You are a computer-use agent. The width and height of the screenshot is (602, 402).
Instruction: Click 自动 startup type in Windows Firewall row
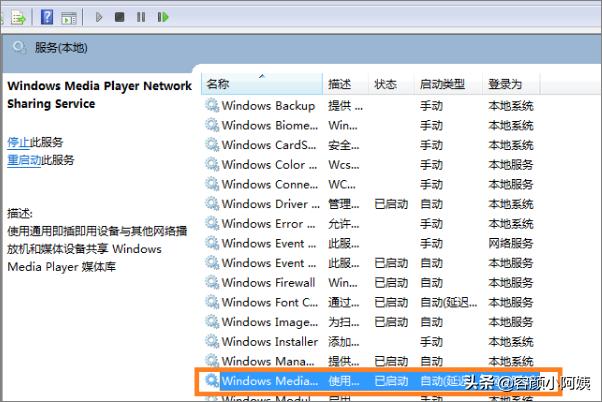(431, 283)
